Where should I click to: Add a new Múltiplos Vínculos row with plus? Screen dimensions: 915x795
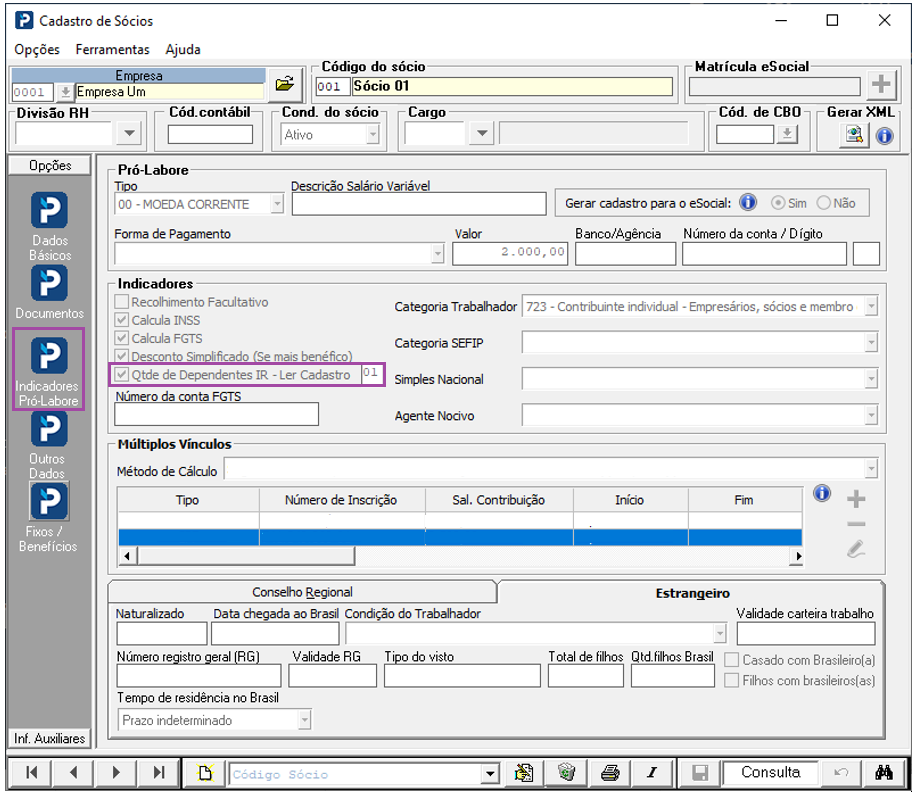[856, 499]
